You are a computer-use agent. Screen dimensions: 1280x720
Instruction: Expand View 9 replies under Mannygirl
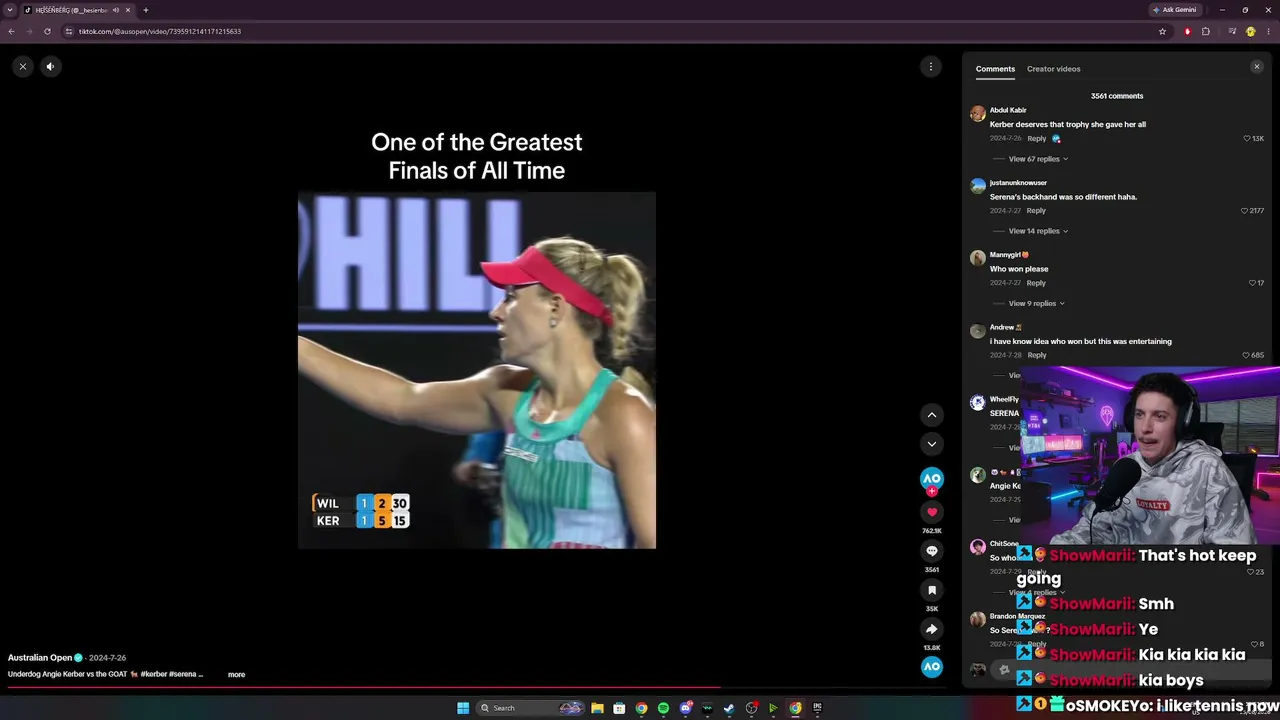tap(1036, 303)
